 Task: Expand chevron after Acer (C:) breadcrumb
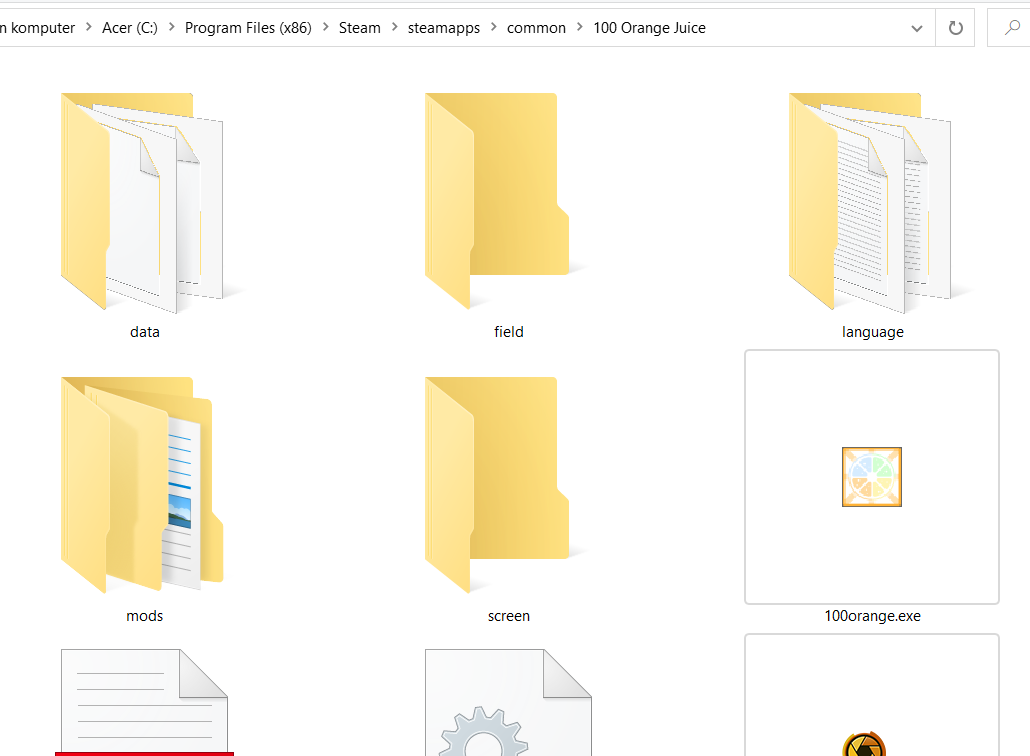(x=171, y=27)
